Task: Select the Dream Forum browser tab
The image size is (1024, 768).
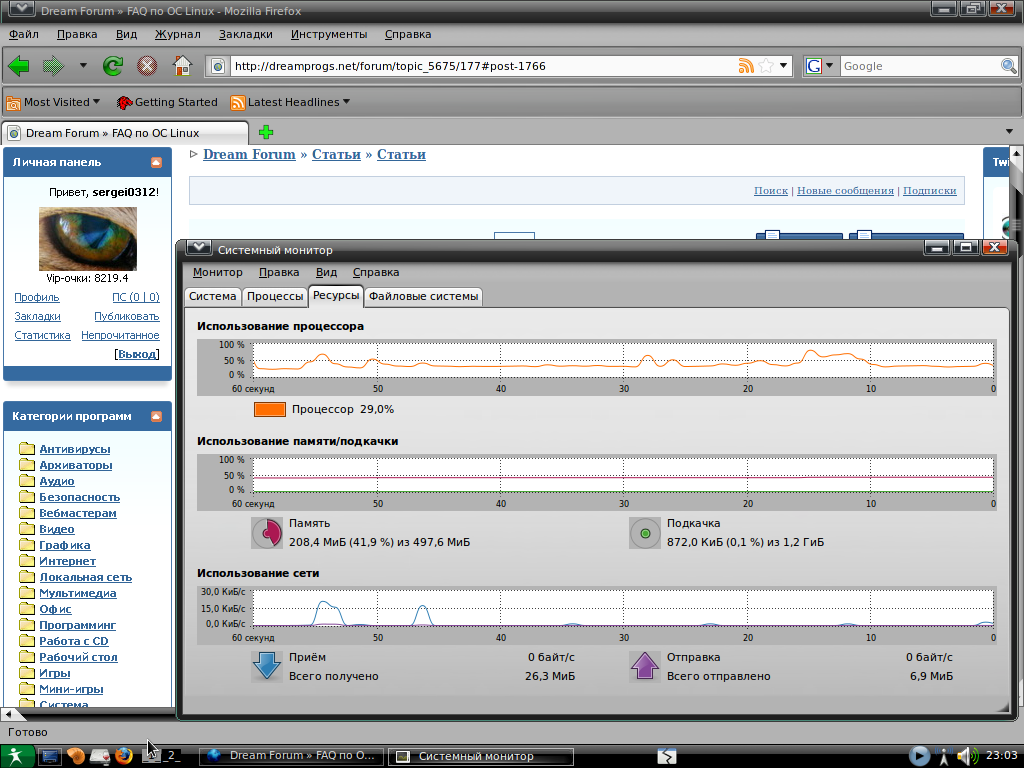Action: click(125, 133)
